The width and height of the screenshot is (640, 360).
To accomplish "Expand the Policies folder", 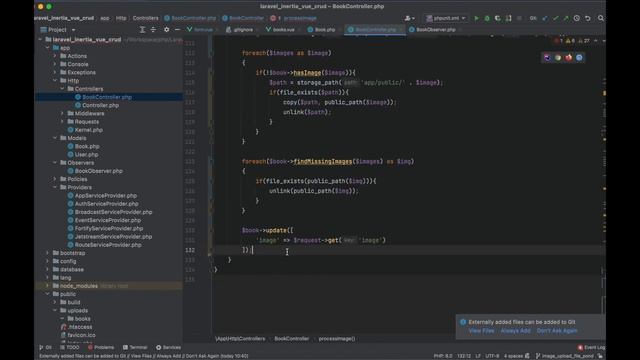I will tap(55, 179).
